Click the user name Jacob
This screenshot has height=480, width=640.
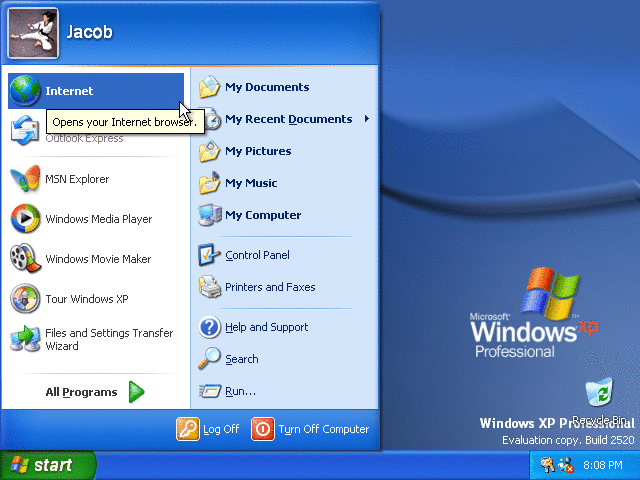tap(89, 32)
